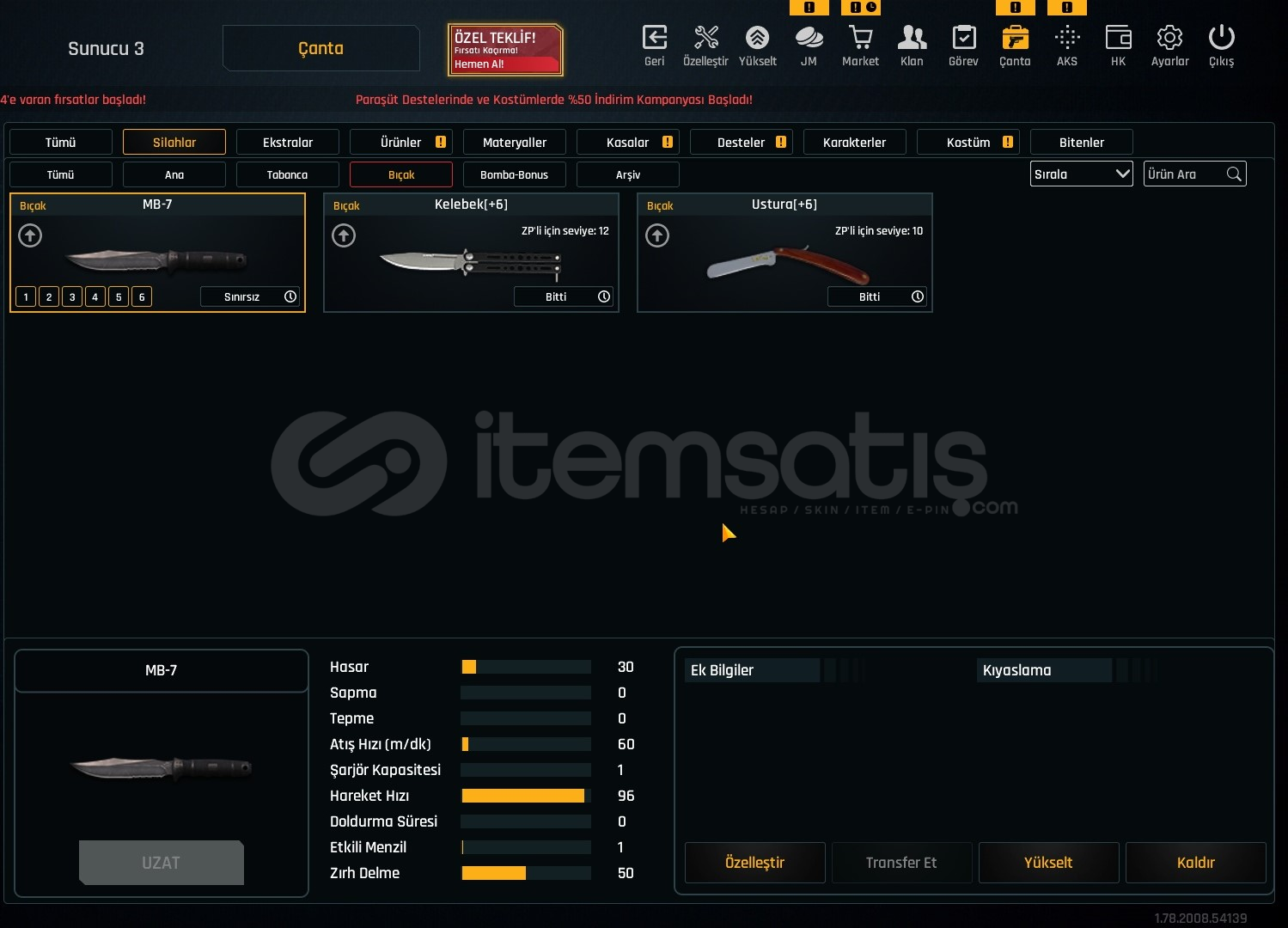The width and height of the screenshot is (1288, 928).
Task: Open the Market cart icon
Action: pyautogui.click(x=860, y=38)
